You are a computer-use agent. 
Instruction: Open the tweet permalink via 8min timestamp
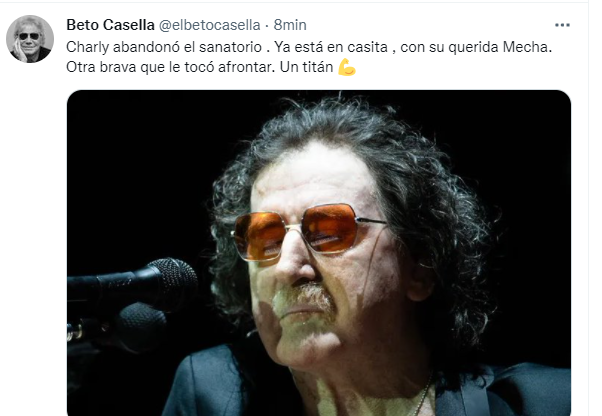pyautogui.click(x=290, y=25)
